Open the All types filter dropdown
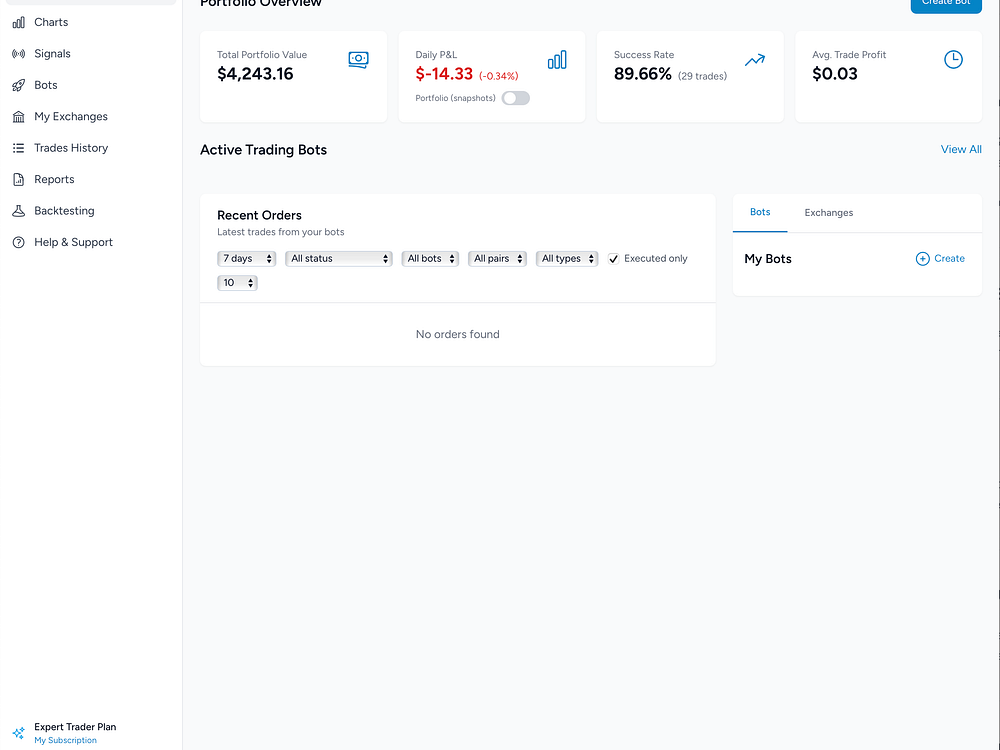The height and width of the screenshot is (750, 1000). tap(567, 259)
